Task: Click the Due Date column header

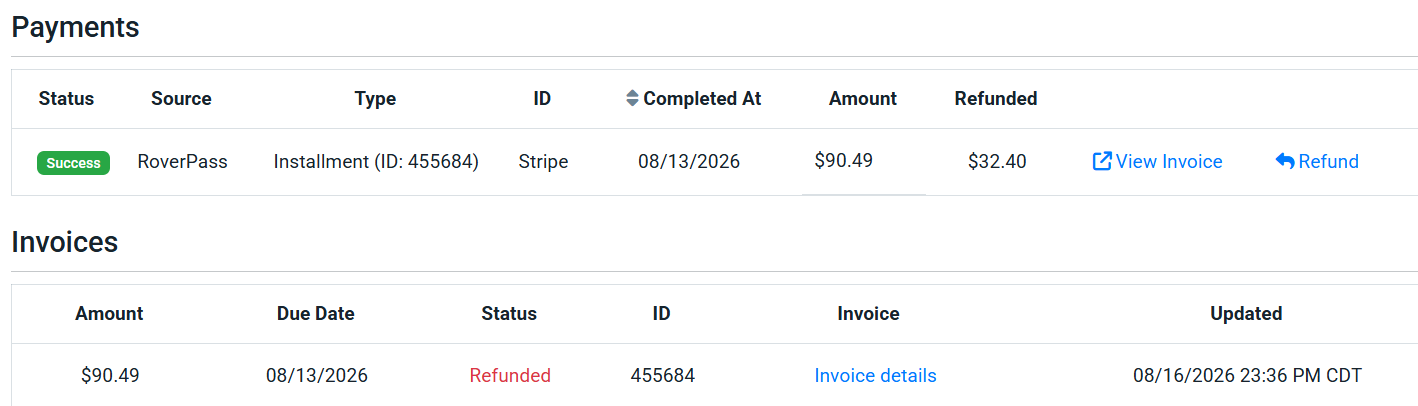Action: tap(316, 313)
